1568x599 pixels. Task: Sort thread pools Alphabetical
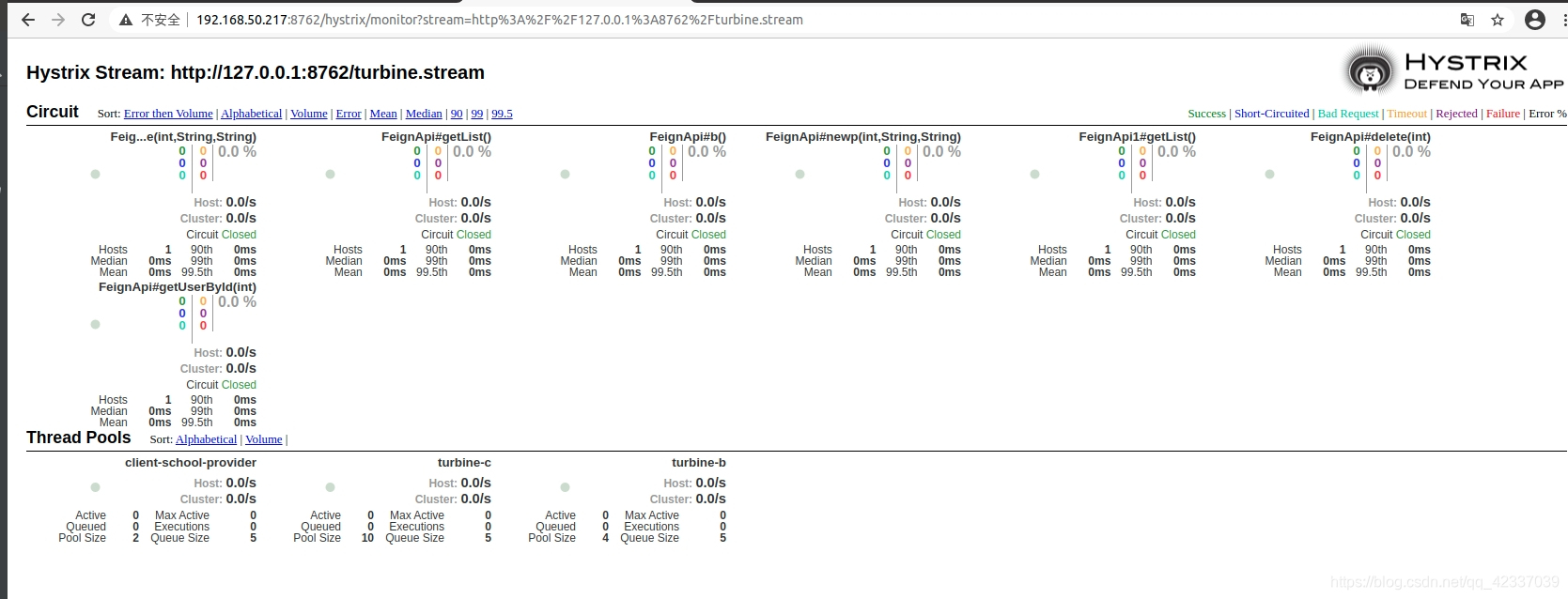[206, 439]
